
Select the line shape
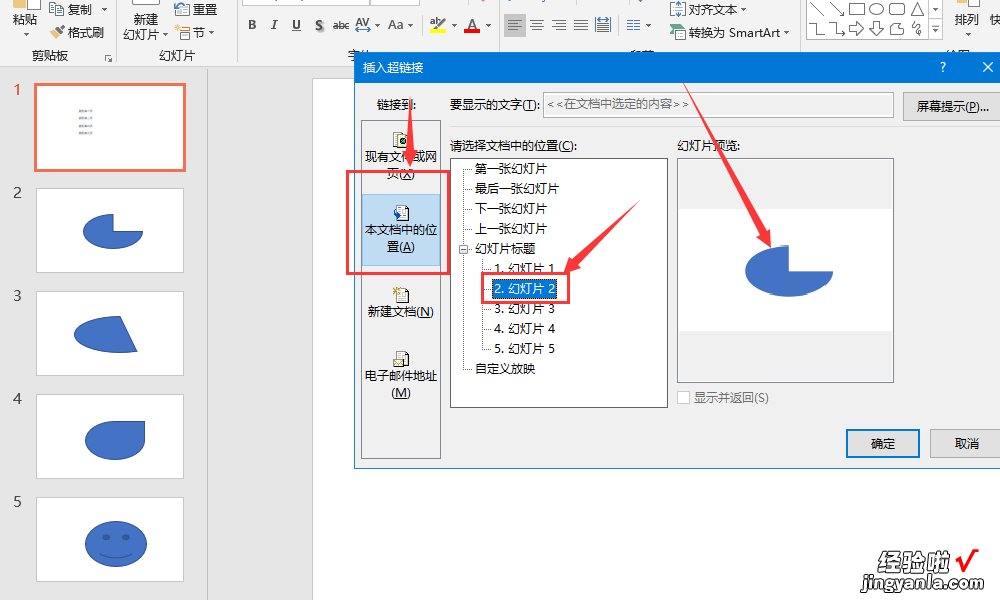pos(817,9)
